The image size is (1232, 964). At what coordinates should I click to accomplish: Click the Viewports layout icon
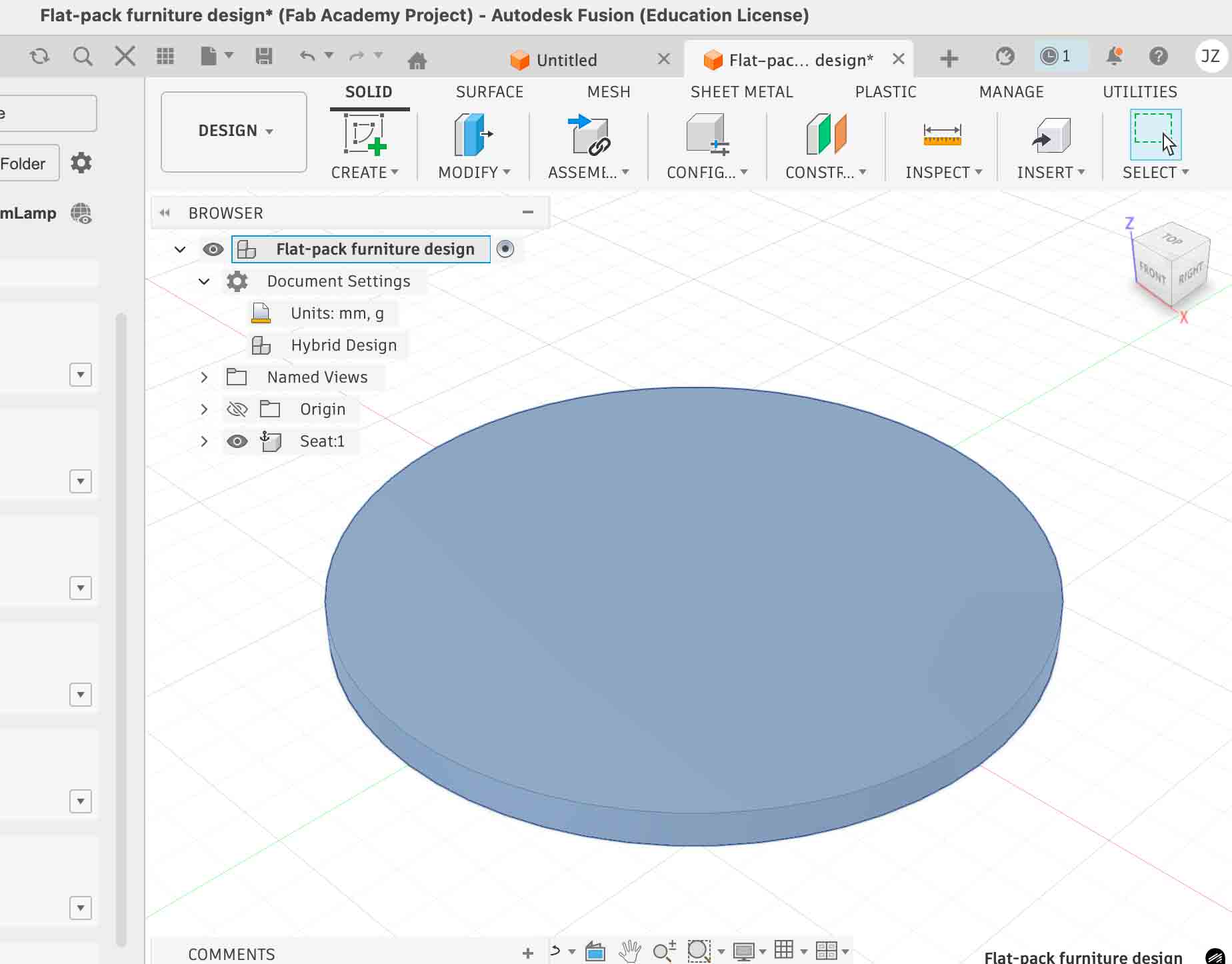click(x=826, y=951)
